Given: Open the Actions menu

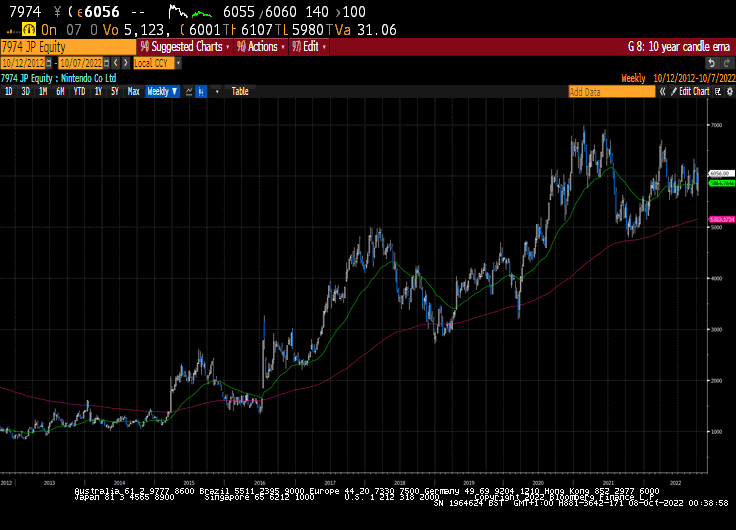Looking at the screenshot, I should tap(261, 47).
